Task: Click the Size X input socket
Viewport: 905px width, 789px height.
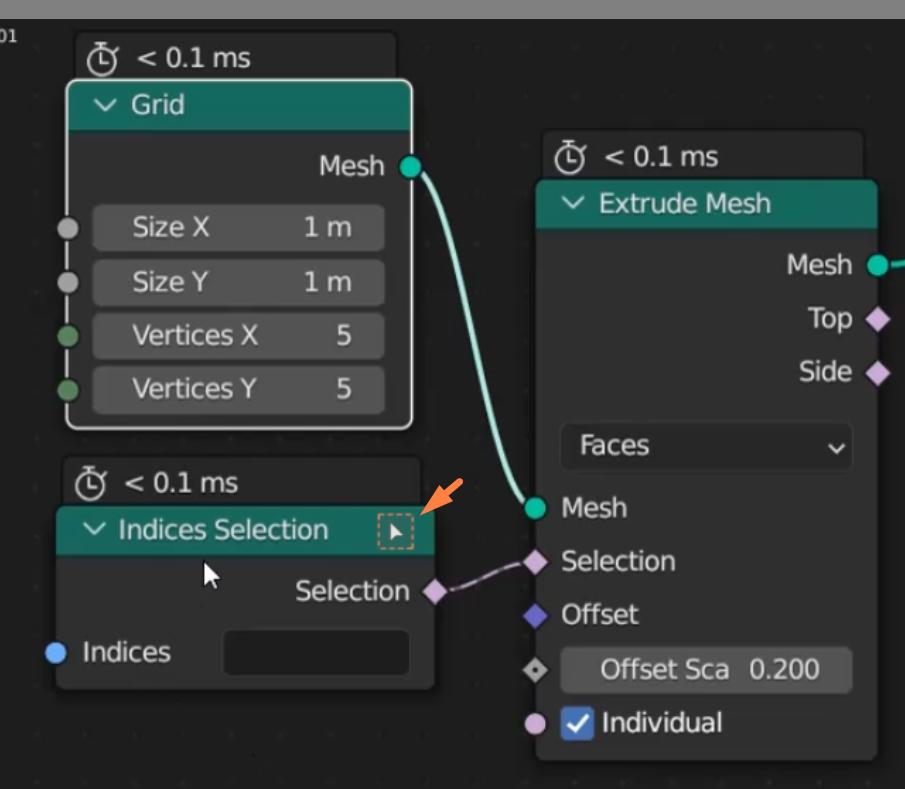Action: click(68, 228)
